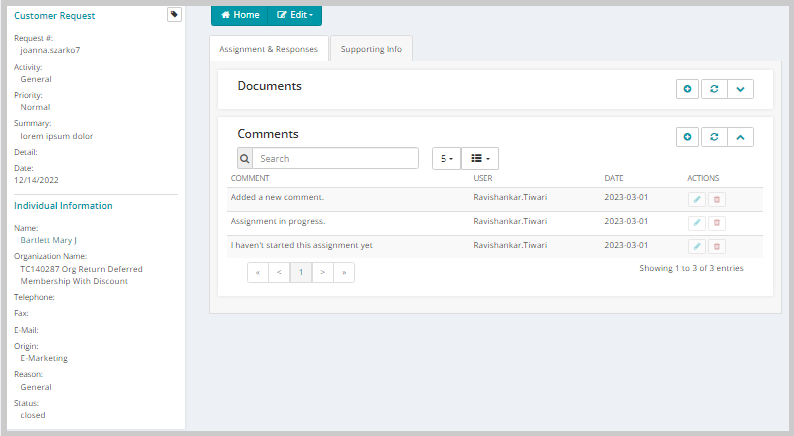Add a new document with plus icon
The height and width of the screenshot is (436, 794).
pyautogui.click(x=687, y=89)
